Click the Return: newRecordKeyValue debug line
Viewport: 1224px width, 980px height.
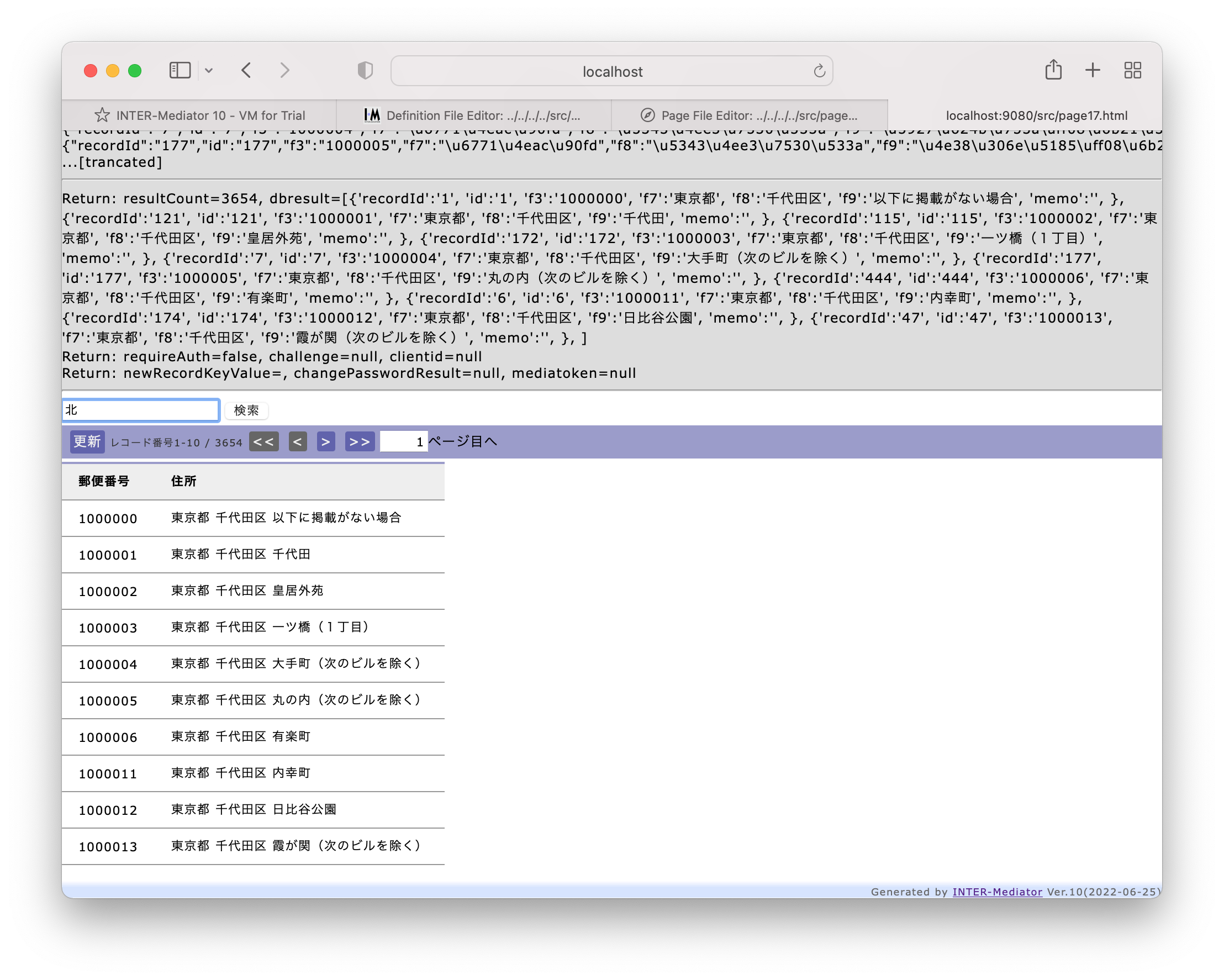[x=349, y=373]
